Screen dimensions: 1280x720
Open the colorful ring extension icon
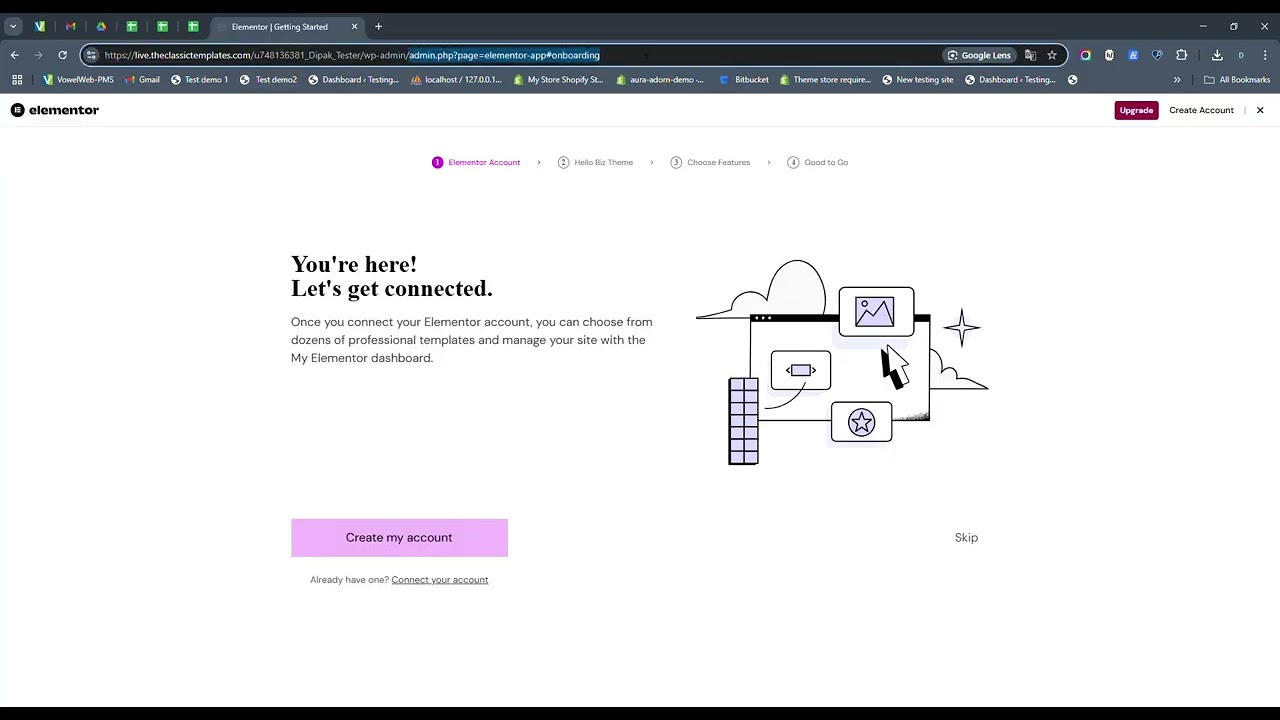1085,55
